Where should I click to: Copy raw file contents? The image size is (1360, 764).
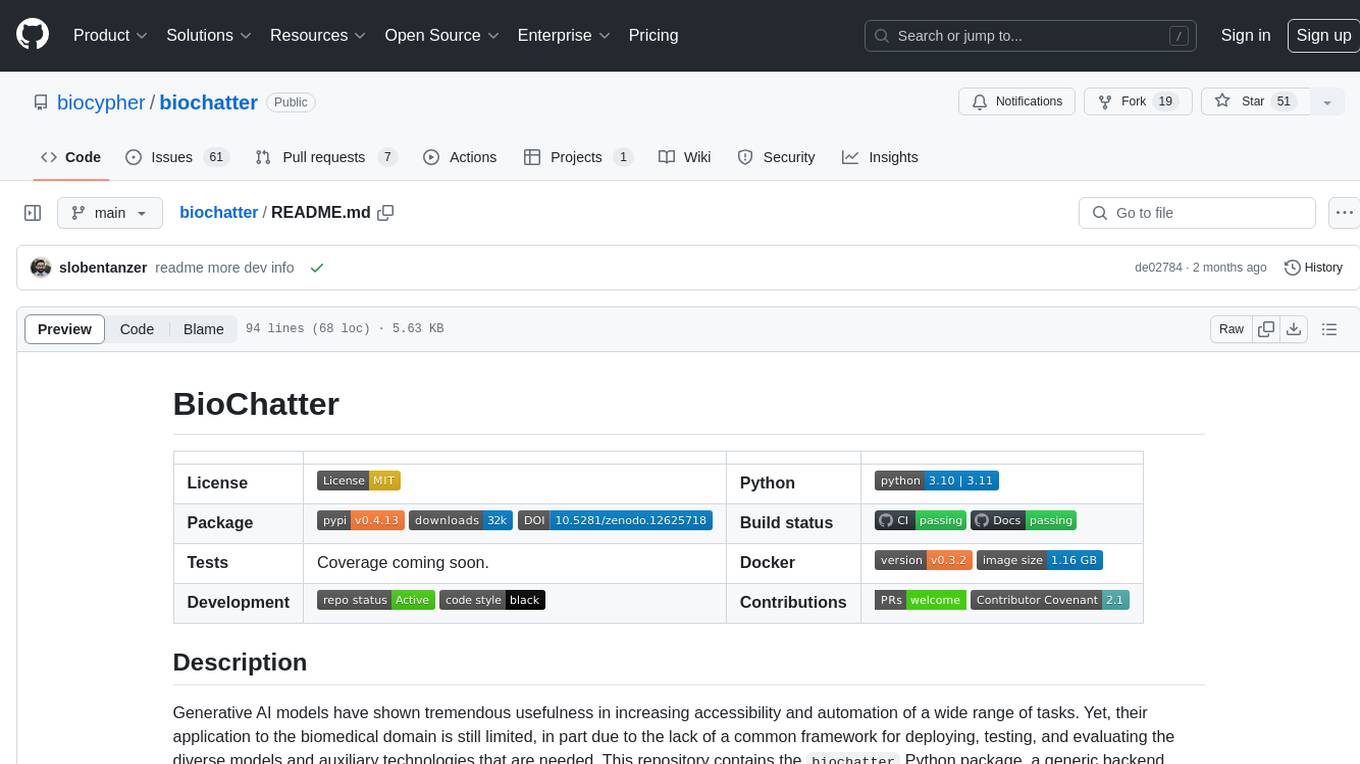(1266, 329)
